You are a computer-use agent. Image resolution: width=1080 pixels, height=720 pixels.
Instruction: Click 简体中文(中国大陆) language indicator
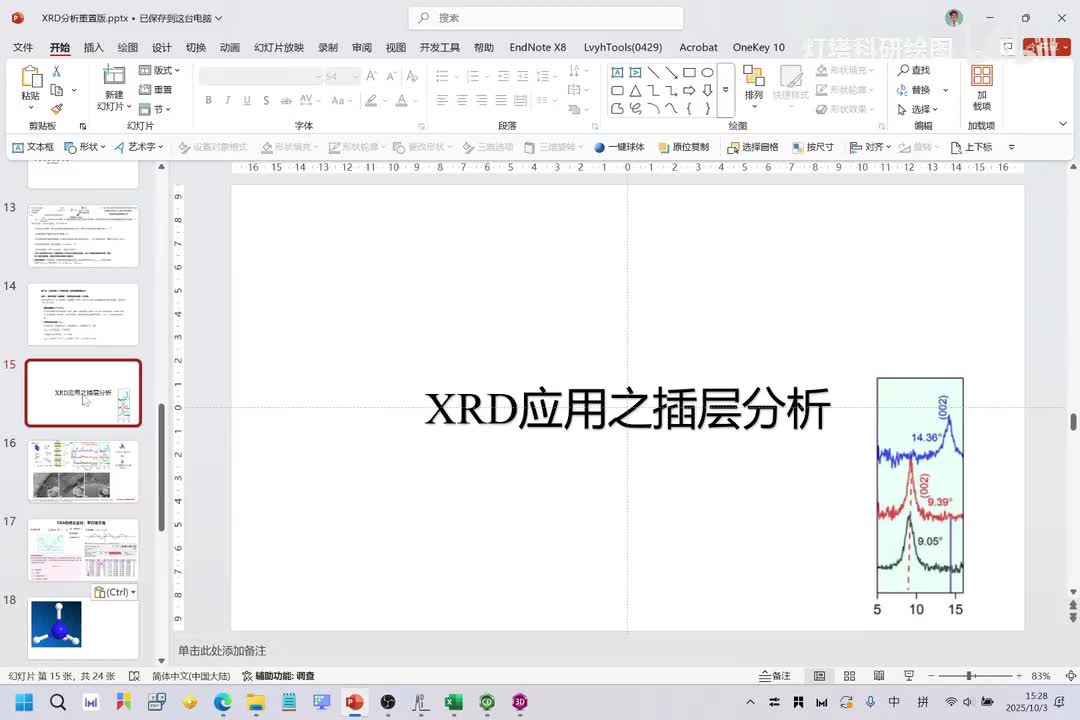tap(191, 676)
